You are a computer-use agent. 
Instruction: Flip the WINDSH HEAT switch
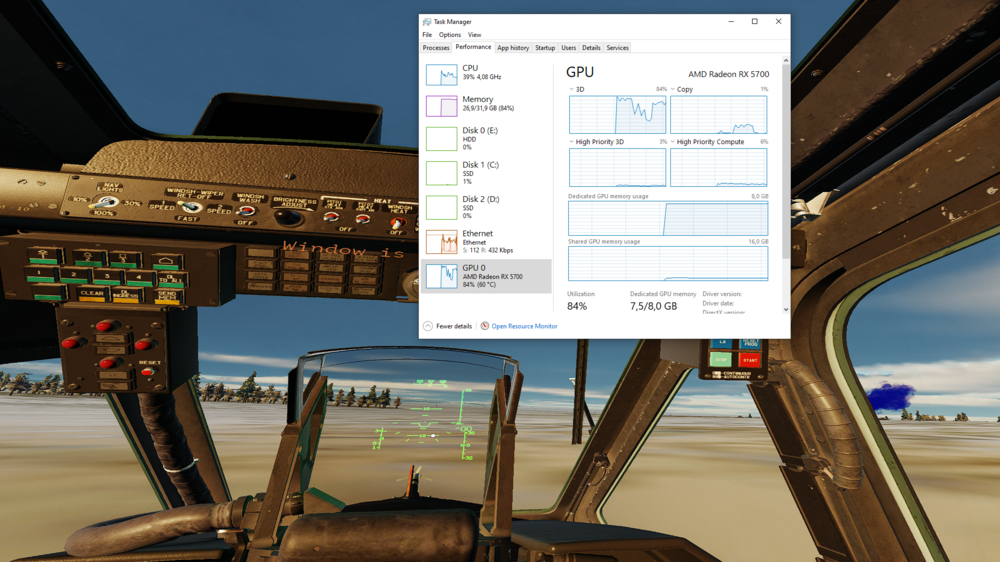click(x=397, y=222)
